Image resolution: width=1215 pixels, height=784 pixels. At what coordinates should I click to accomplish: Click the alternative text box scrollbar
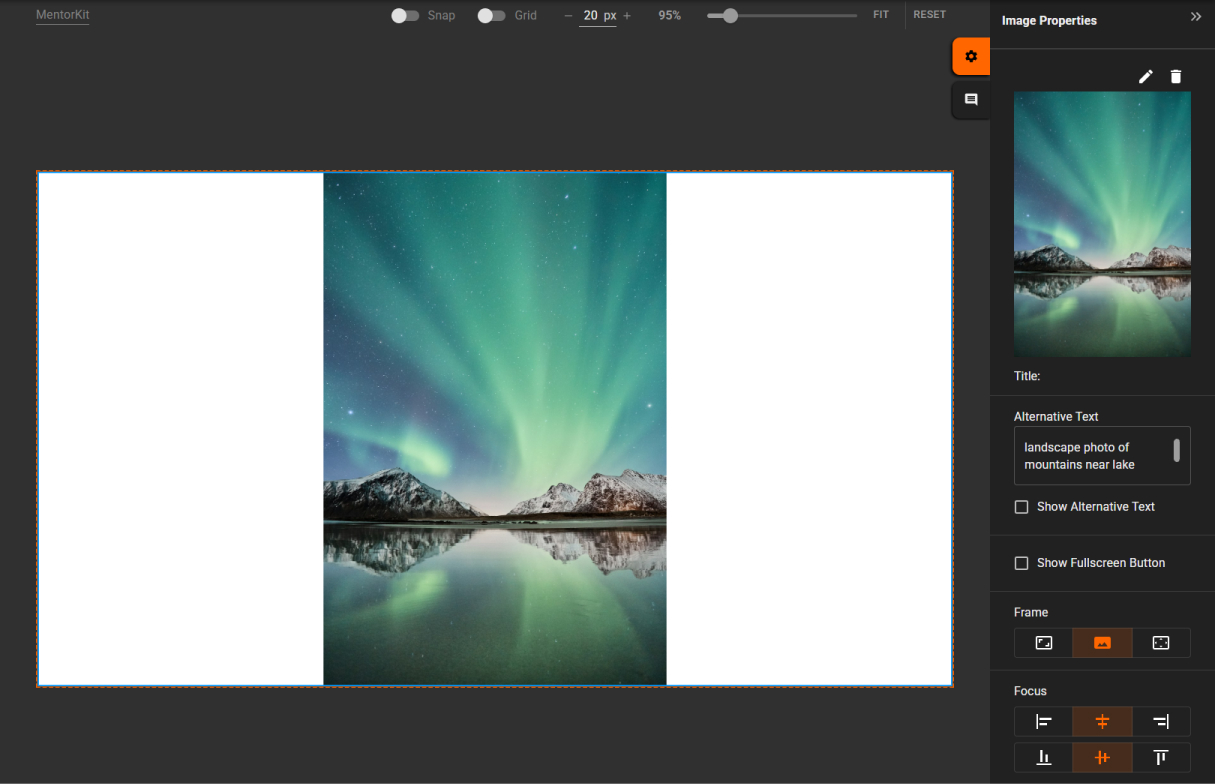click(1176, 450)
